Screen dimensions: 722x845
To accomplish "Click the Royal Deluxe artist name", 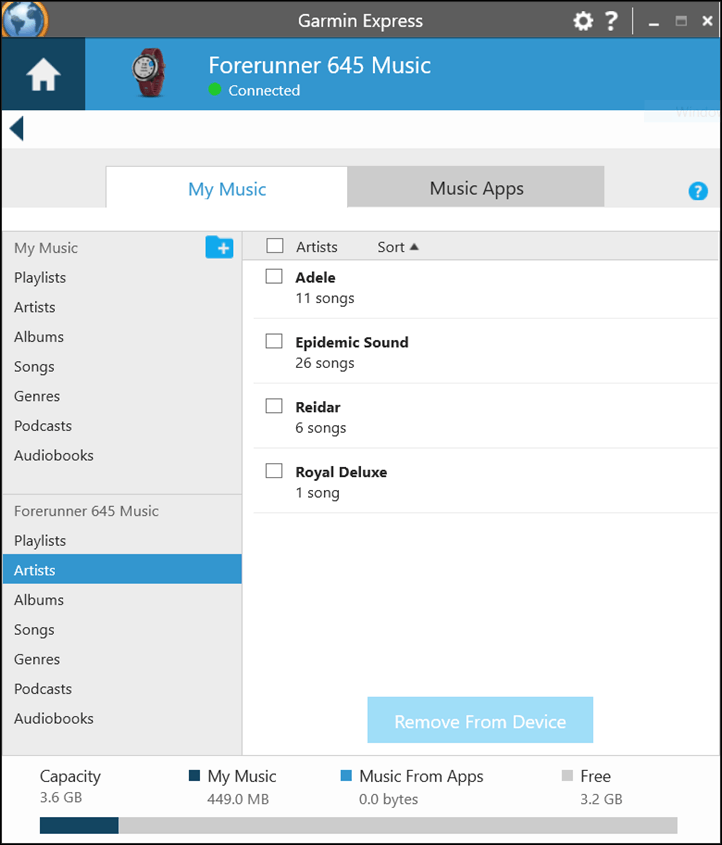I will click(341, 472).
